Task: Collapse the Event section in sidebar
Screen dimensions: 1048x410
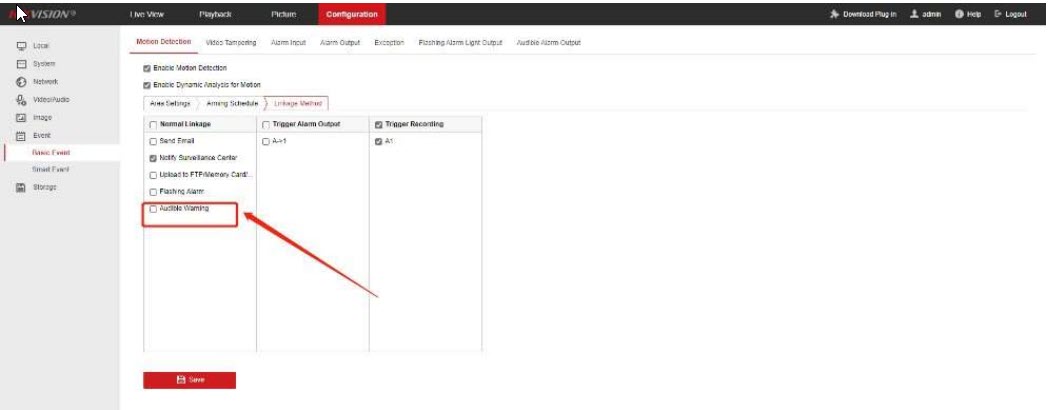Action: 41,135
